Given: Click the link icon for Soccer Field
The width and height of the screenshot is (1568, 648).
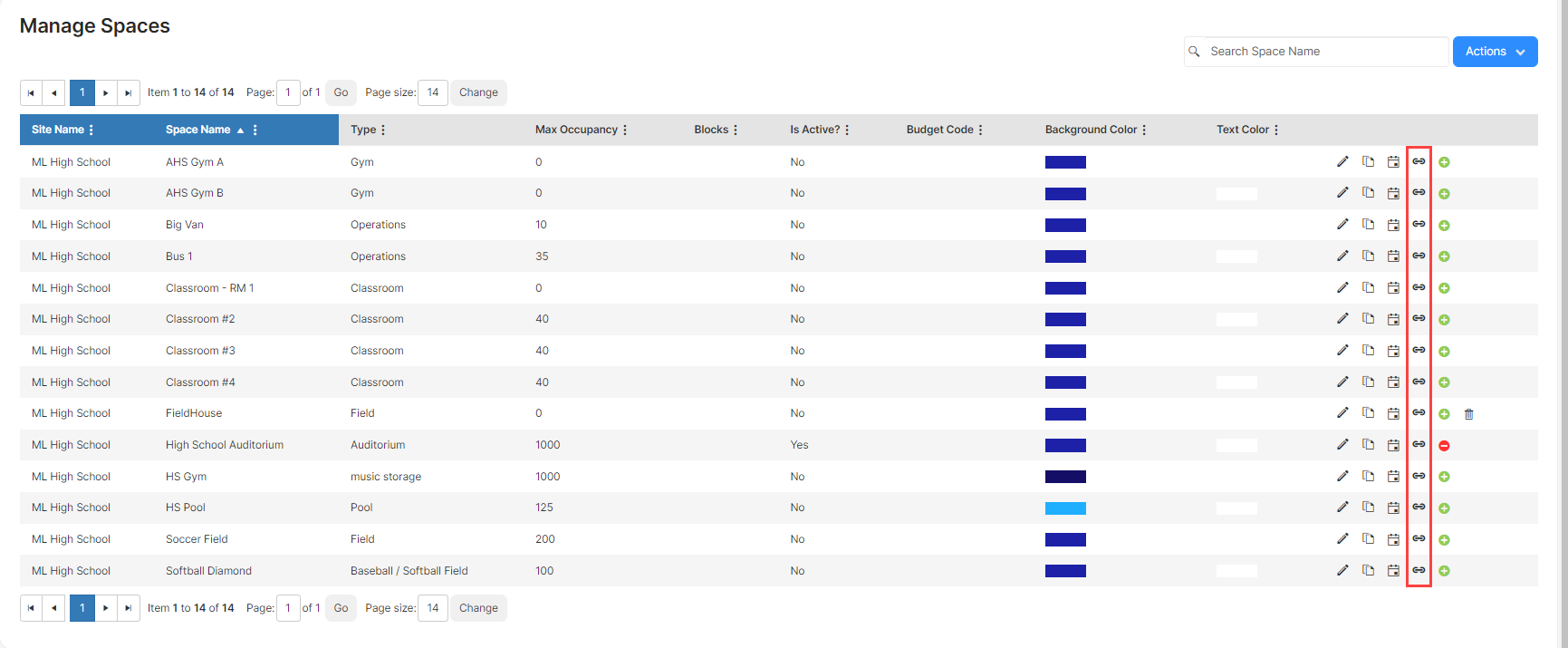Looking at the screenshot, I should tap(1419, 538).
